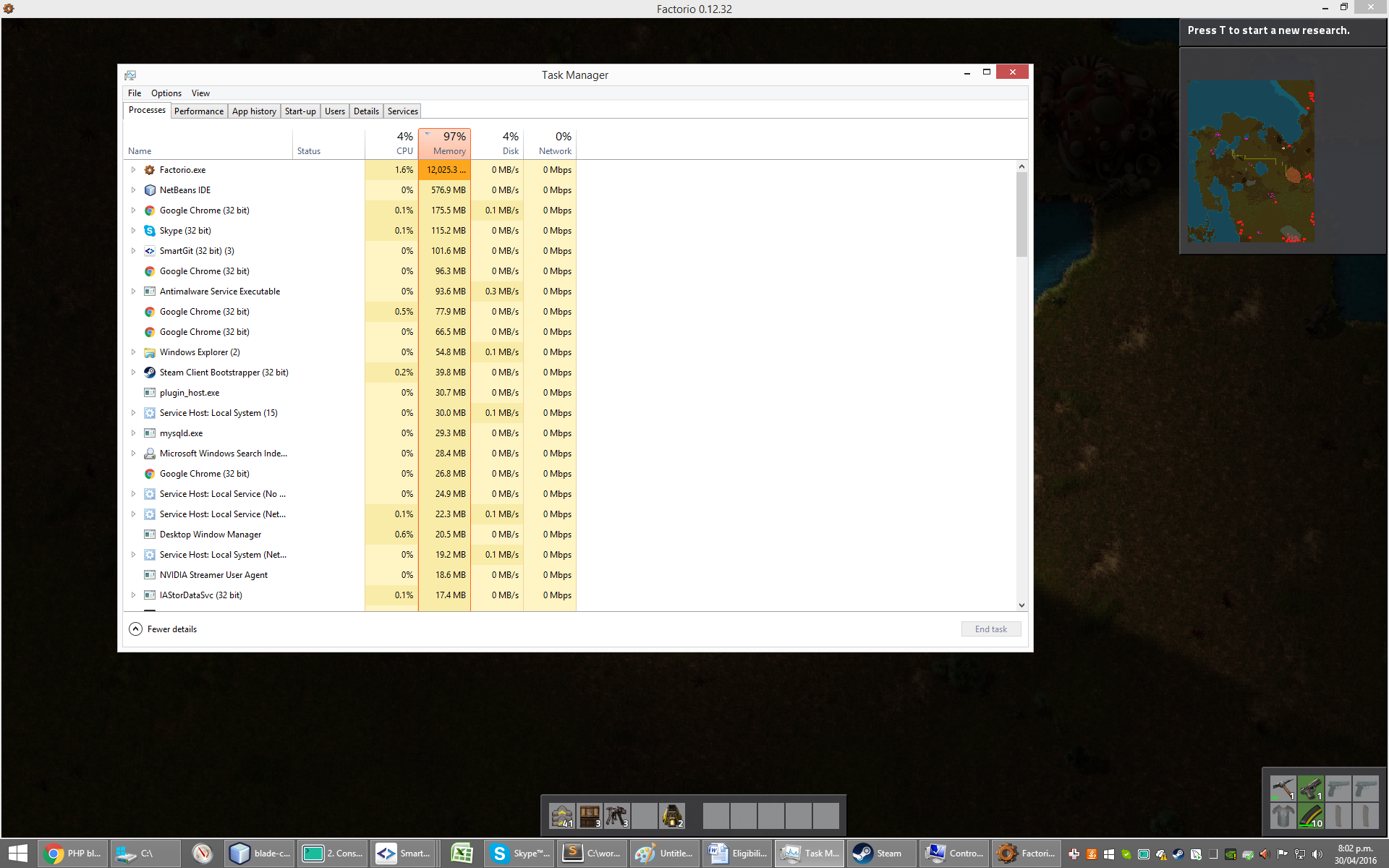
Task: Click the End task button
Action: point(991,629)
